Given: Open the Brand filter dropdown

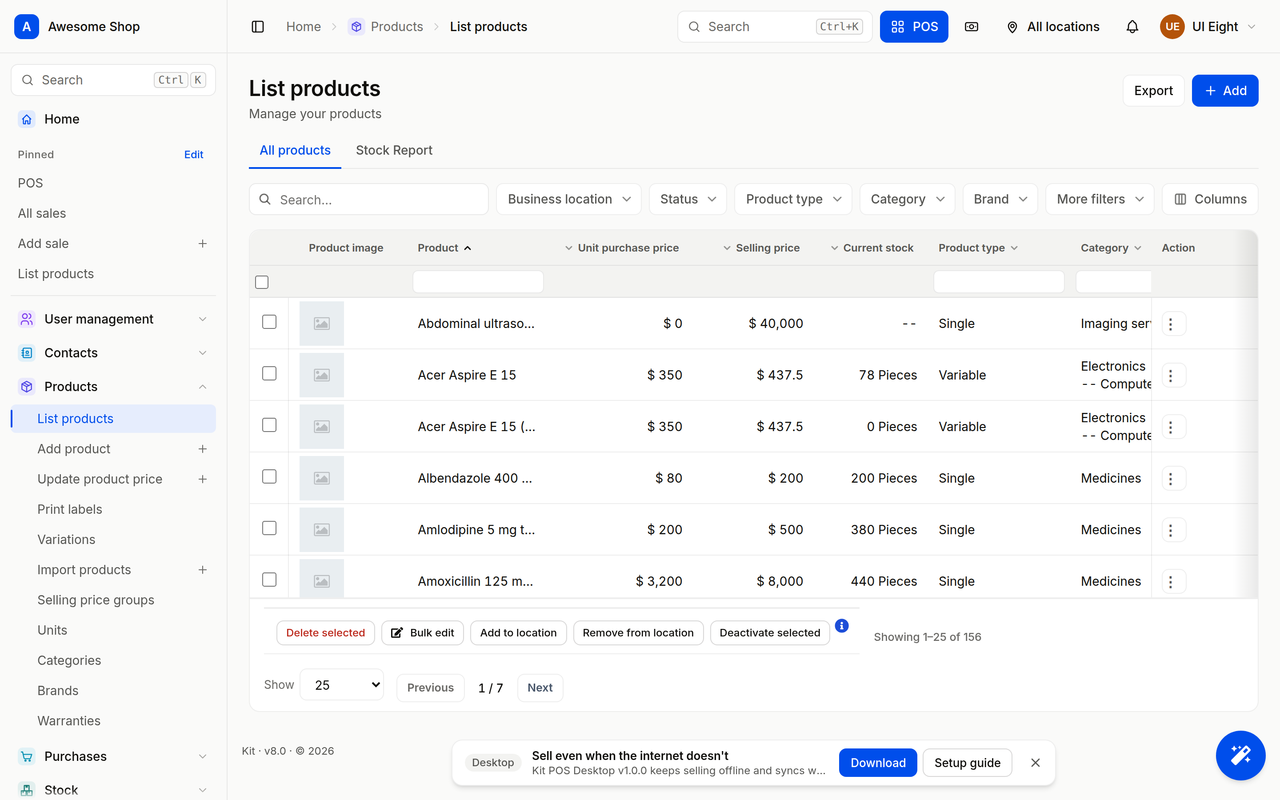Looking at the screenshot, I should point(1000,199).
